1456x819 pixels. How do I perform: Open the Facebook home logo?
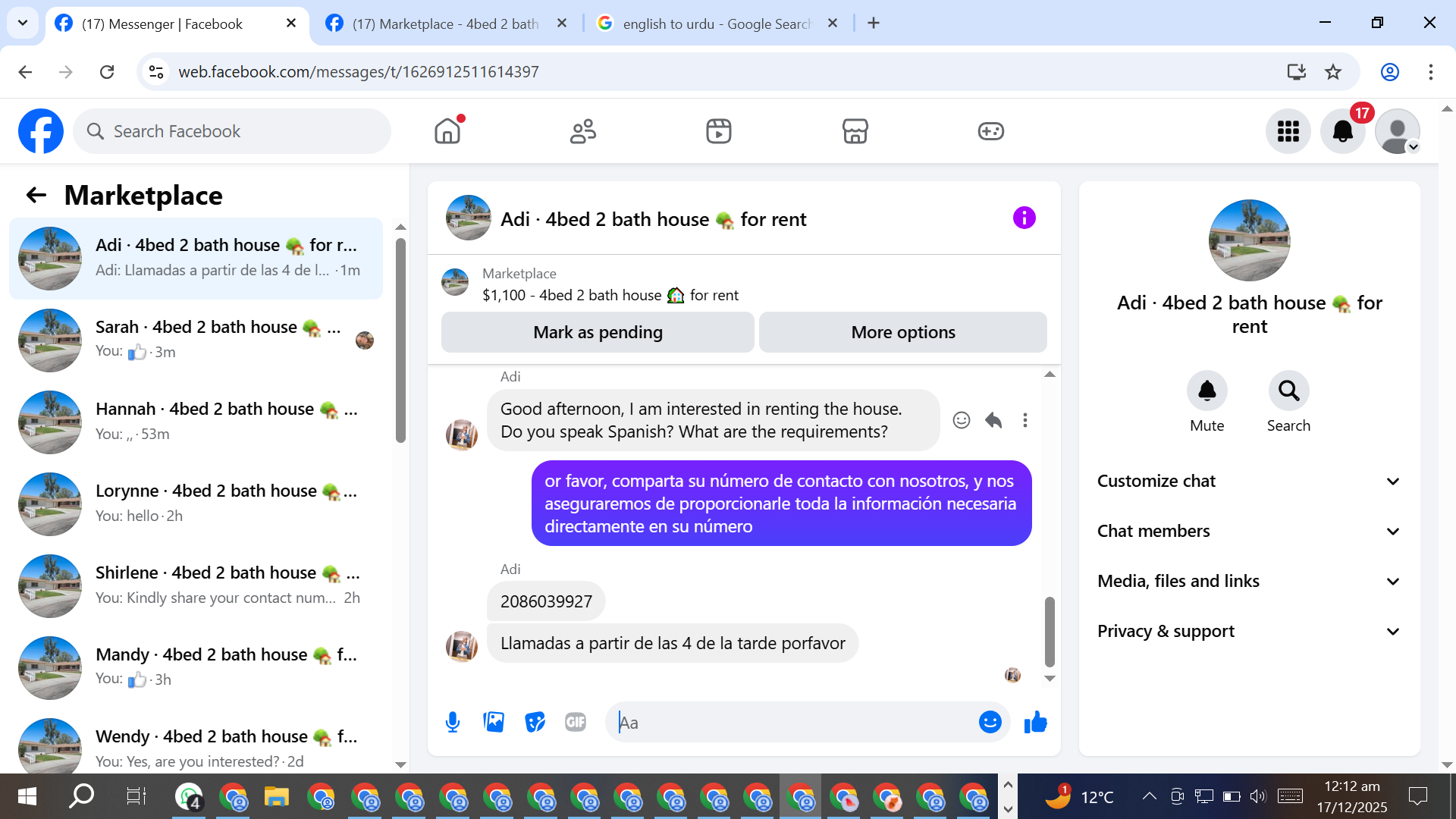(41, 131)
